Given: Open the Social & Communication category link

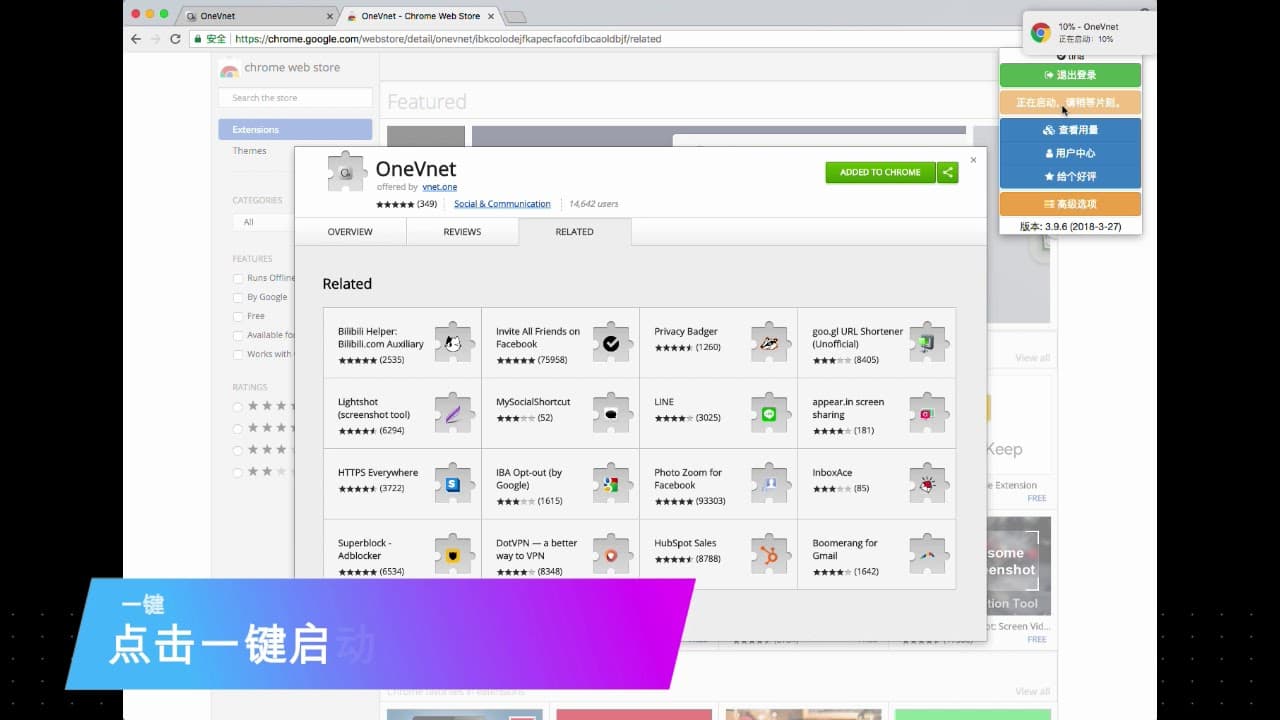Looking at the screenshot, I should [x=502, y=204].
